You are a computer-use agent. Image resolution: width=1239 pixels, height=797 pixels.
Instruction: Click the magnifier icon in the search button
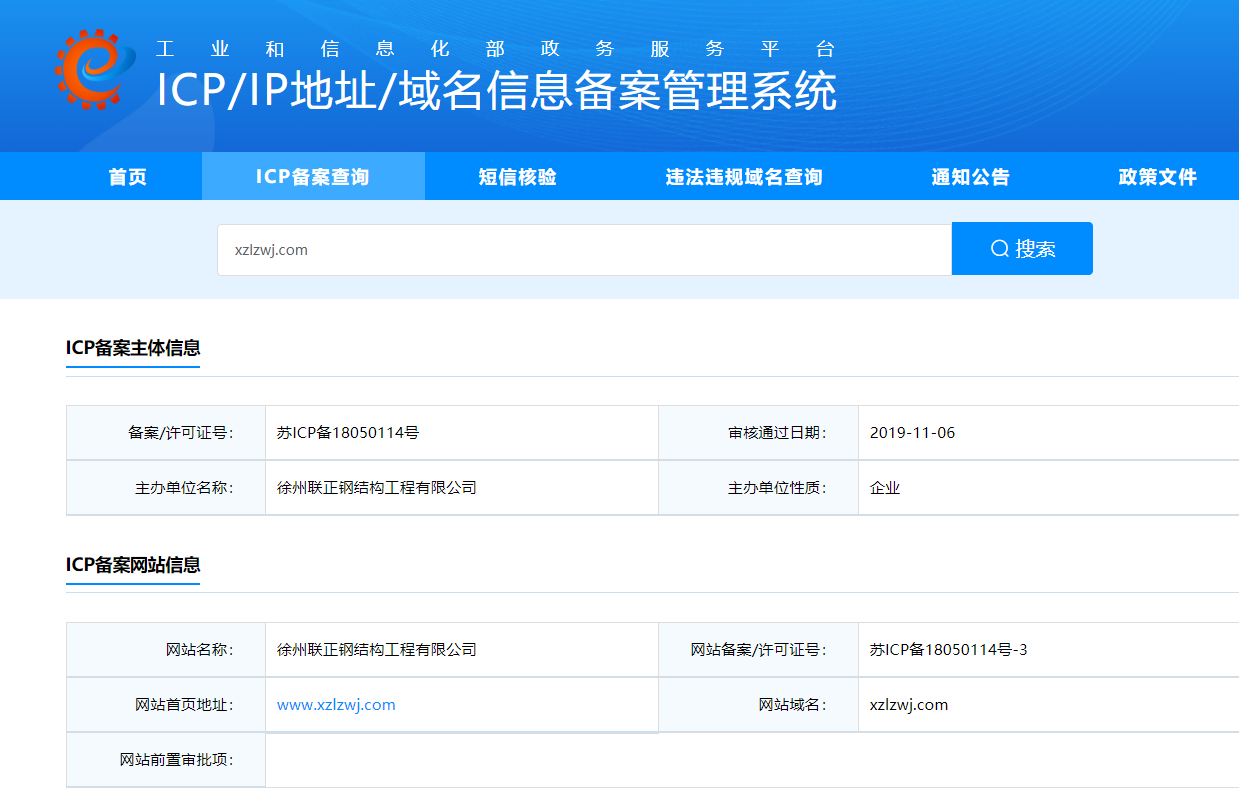[x=996, y=248]
